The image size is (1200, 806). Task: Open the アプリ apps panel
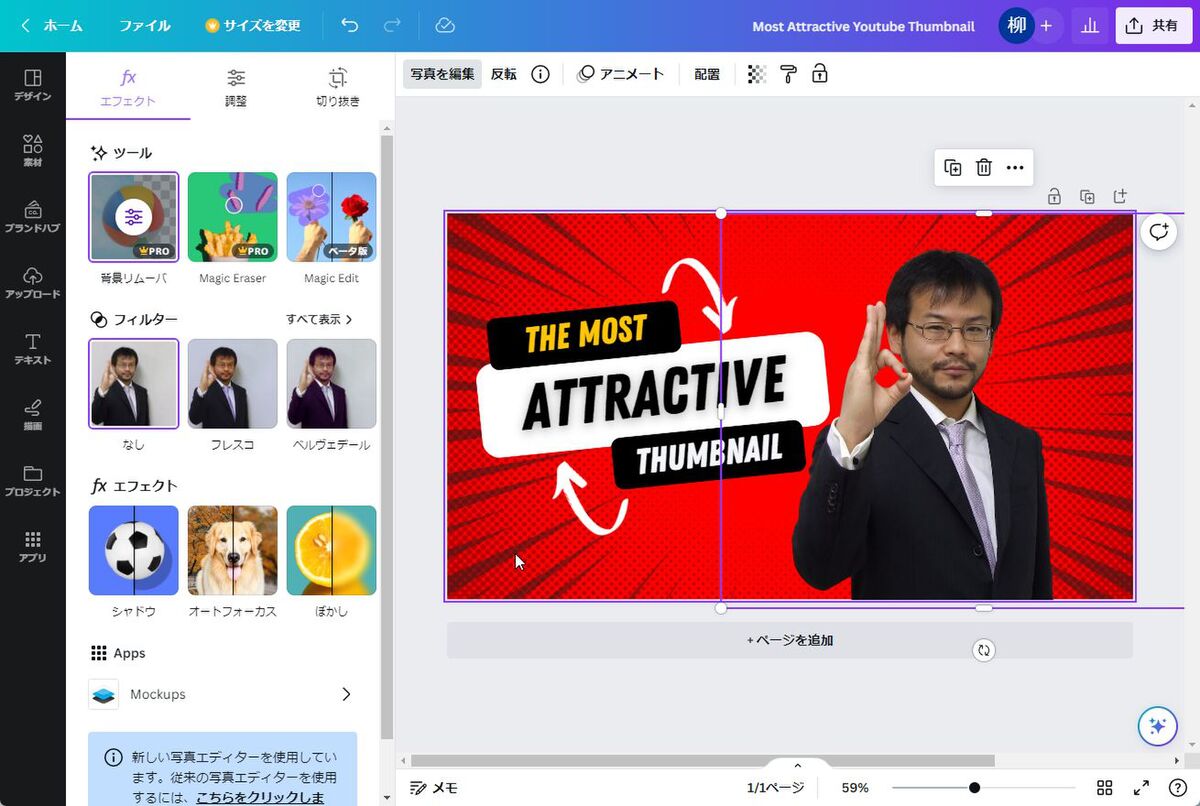click(x=33, y=547)
